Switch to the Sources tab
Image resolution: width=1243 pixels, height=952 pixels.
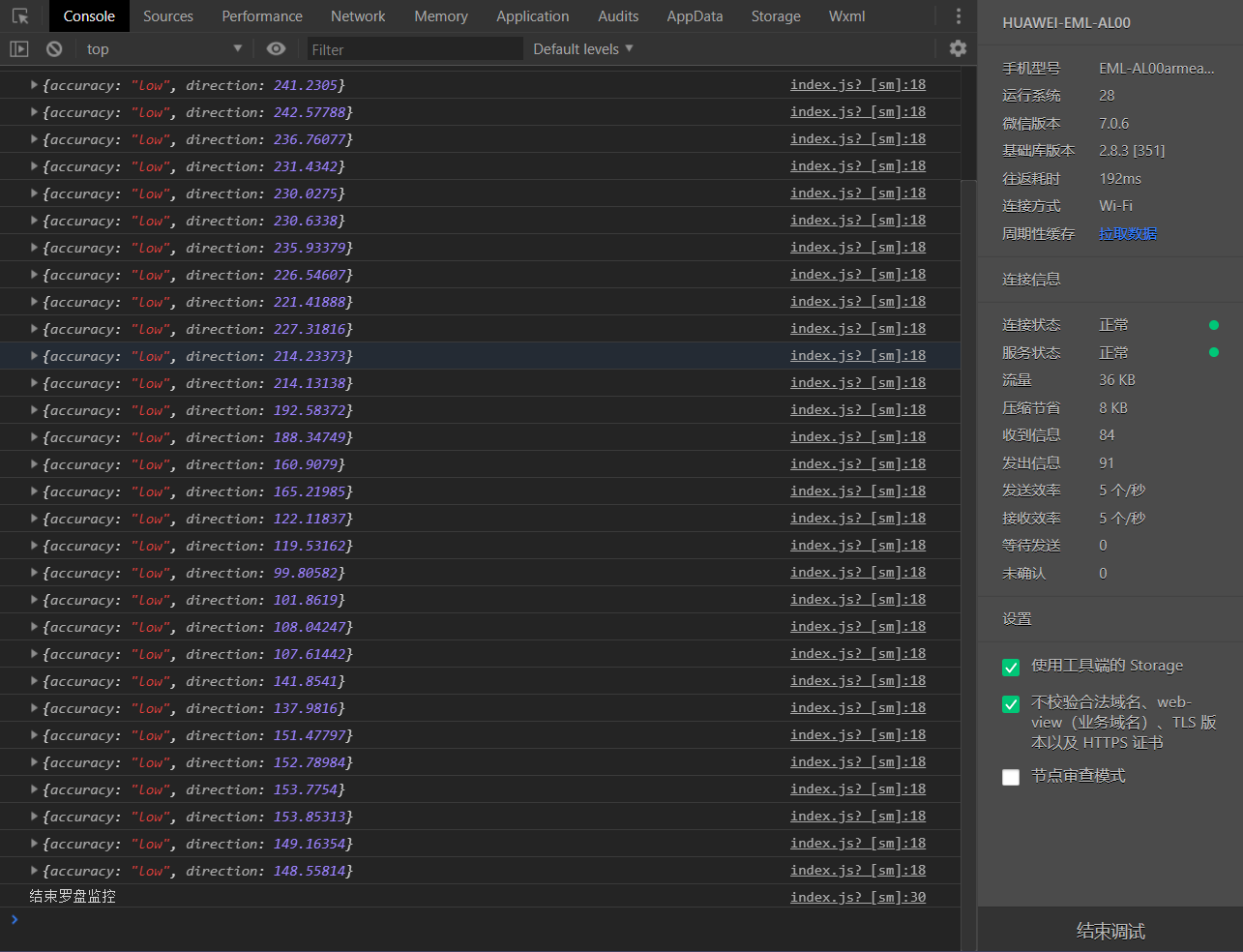click(168, 16)
